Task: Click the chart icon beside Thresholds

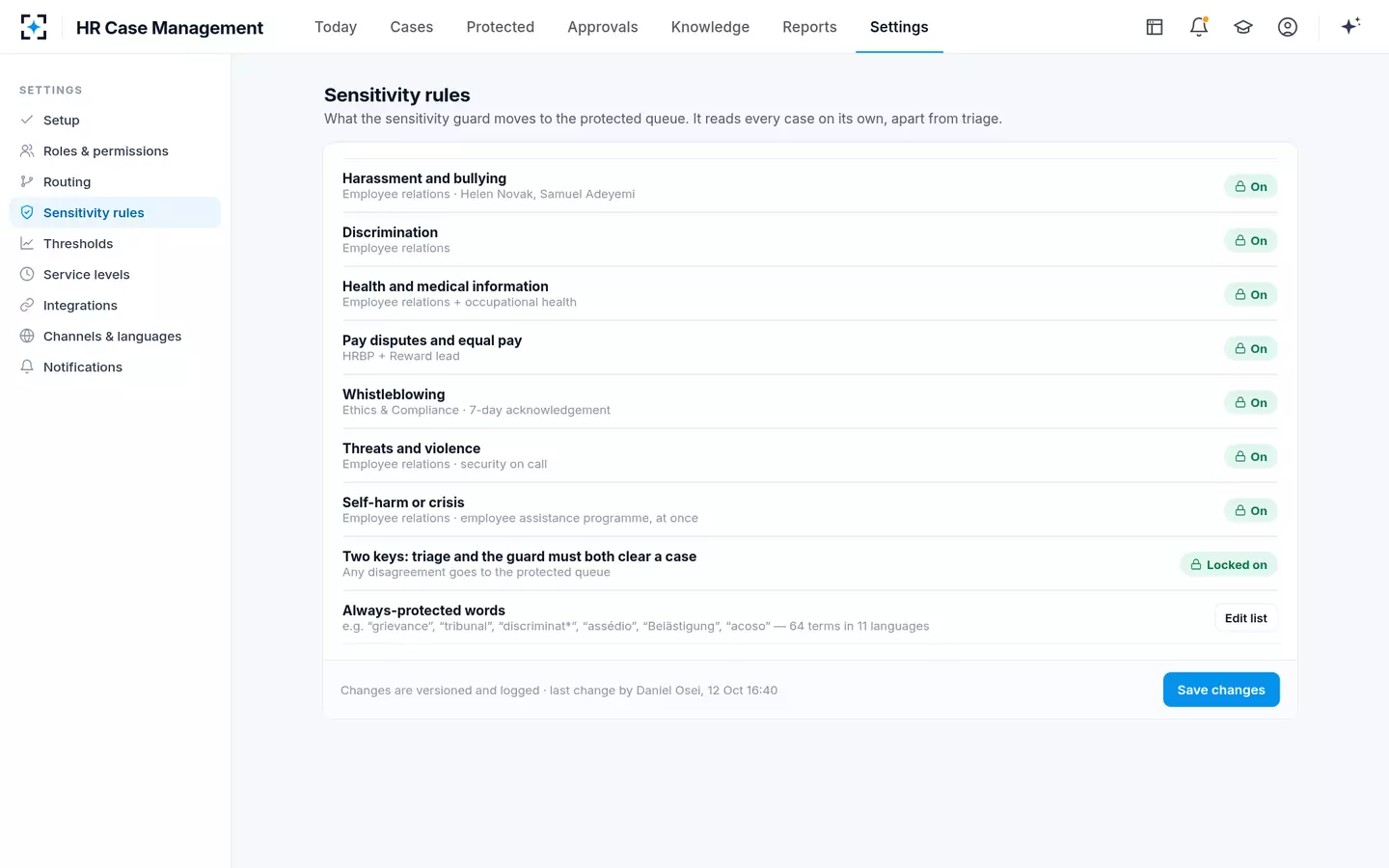Action: [27, 243]
